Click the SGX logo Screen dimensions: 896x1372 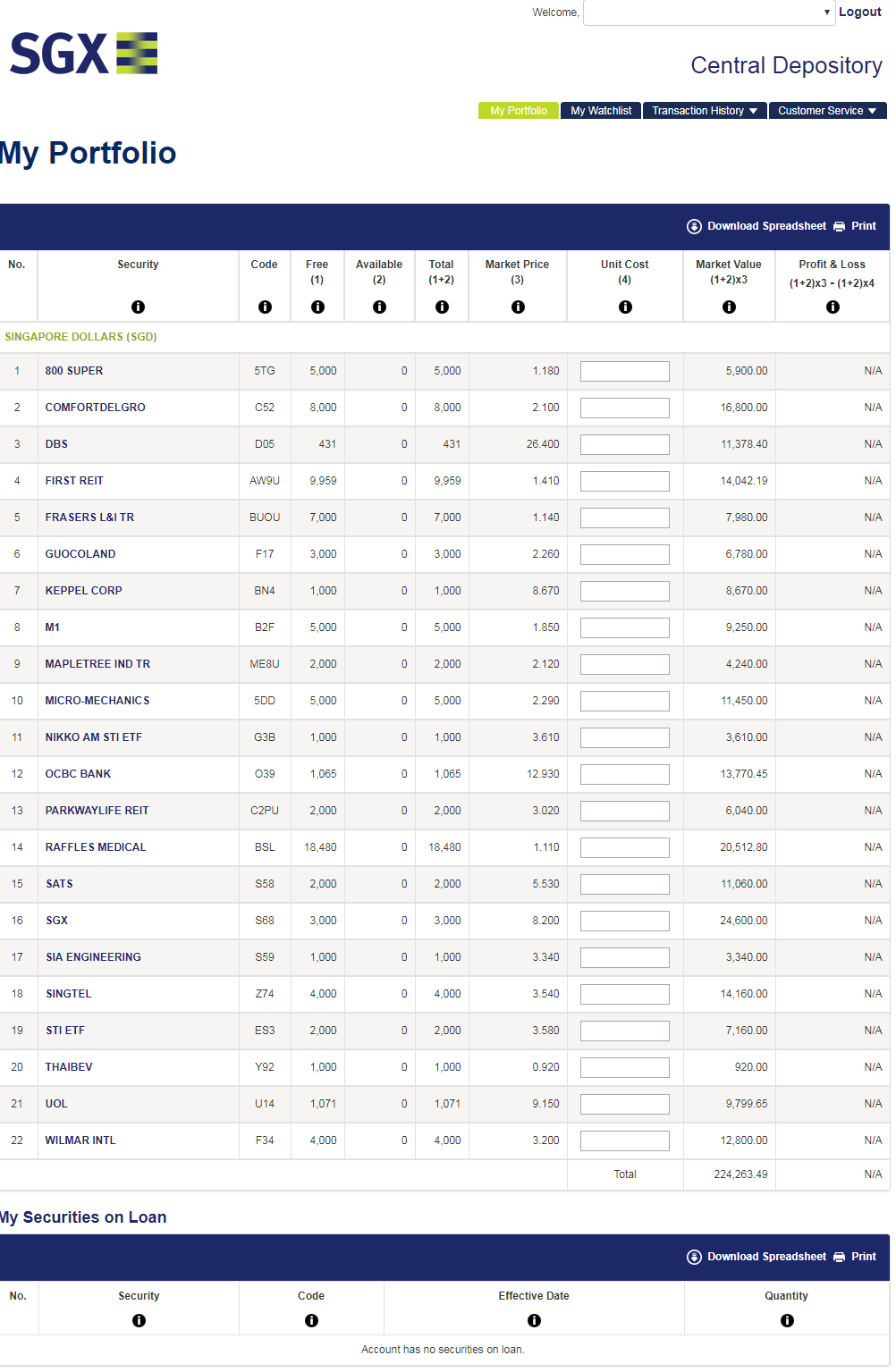84,54
